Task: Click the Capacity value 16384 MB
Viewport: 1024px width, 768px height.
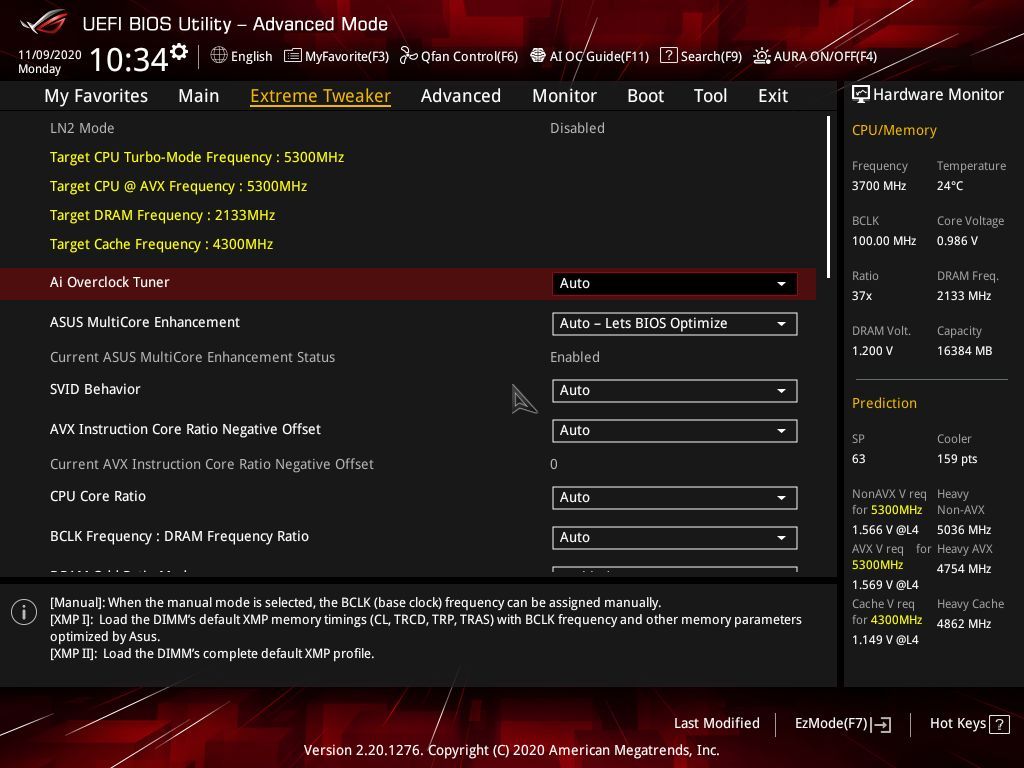Action: click(x=964, y=351)
